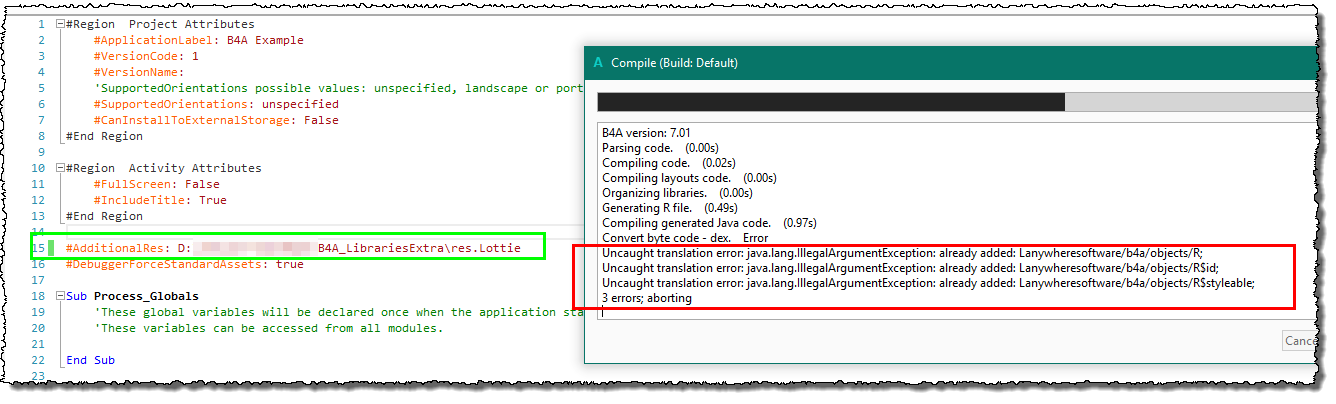Viewport: 1336px width, 404px height.
Task: Click the #SupportedOrientations: unspecified line
Action: tap(216, 104)
